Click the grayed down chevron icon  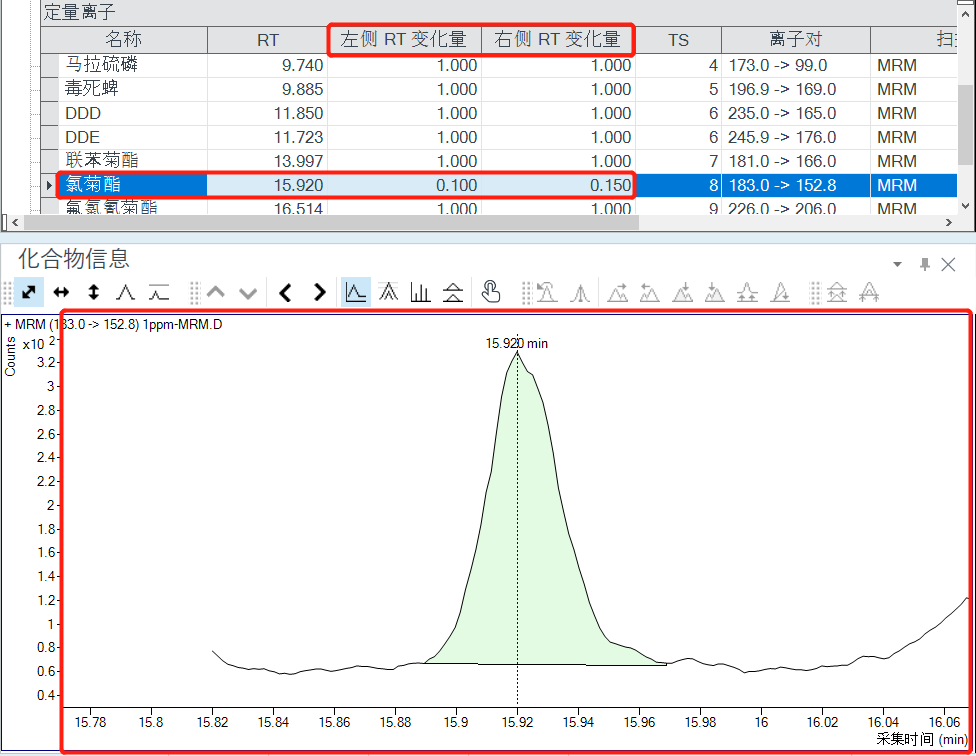(x=248, y=292)
